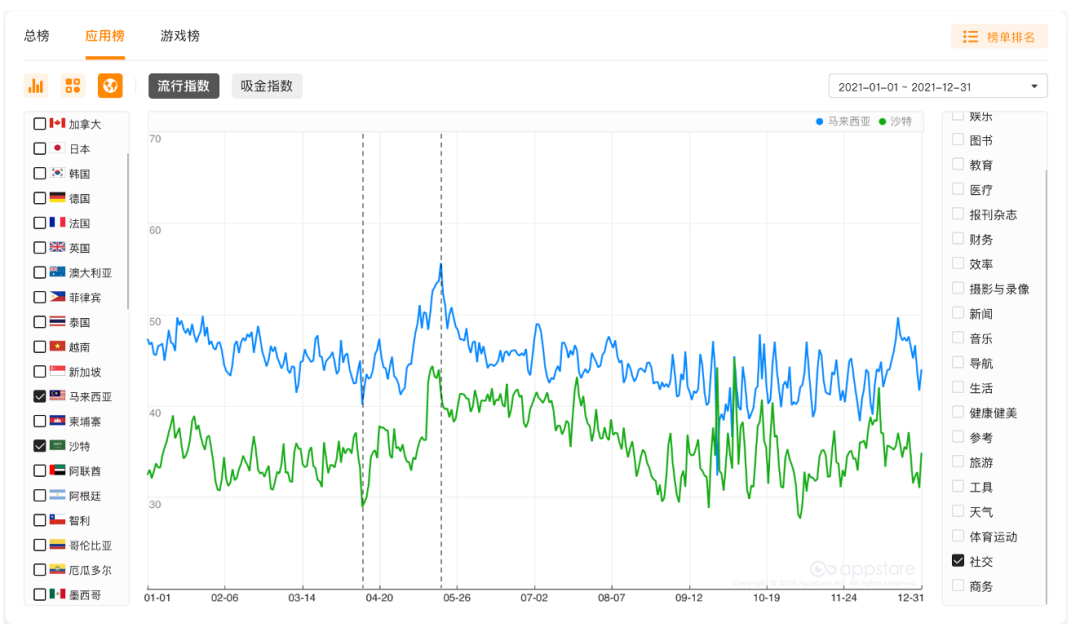Screen dimensions: 1080x636
Task: Uncheck the 马来西亚 country checkbox
Action: tap(40, 396)
